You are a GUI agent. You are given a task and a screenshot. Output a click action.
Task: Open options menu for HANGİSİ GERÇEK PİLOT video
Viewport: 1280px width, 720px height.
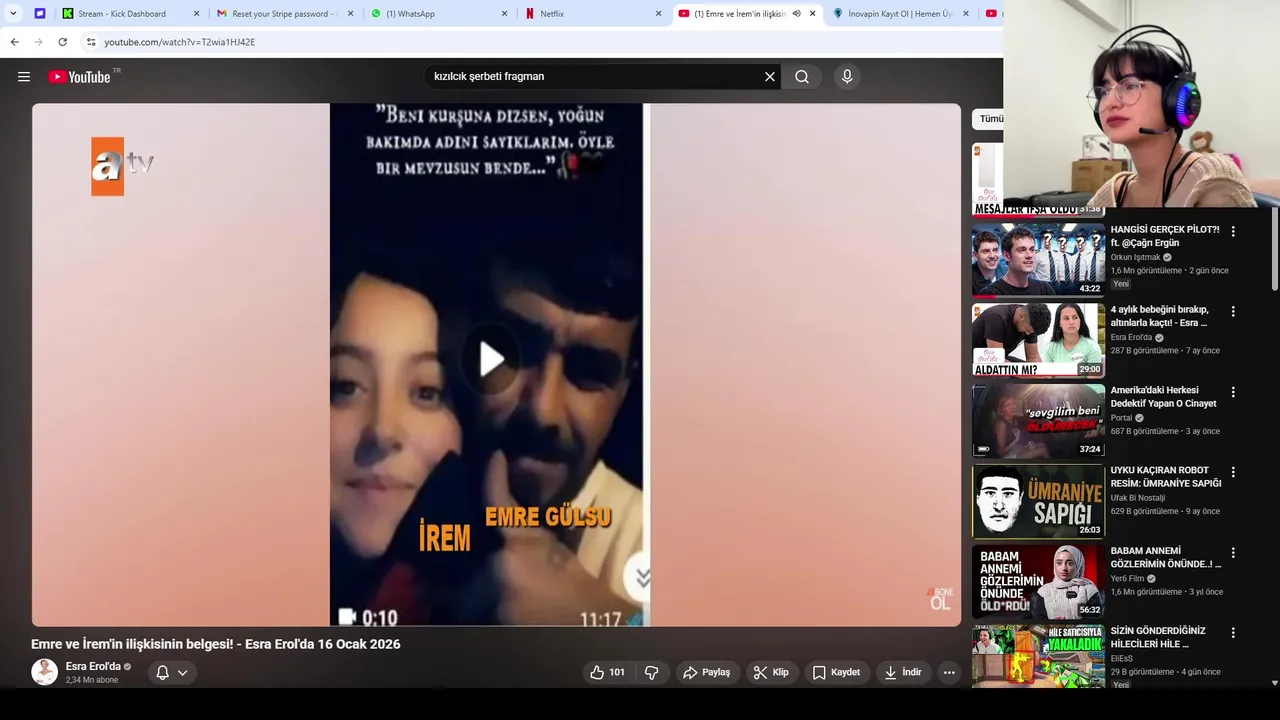click(1233, 231)
